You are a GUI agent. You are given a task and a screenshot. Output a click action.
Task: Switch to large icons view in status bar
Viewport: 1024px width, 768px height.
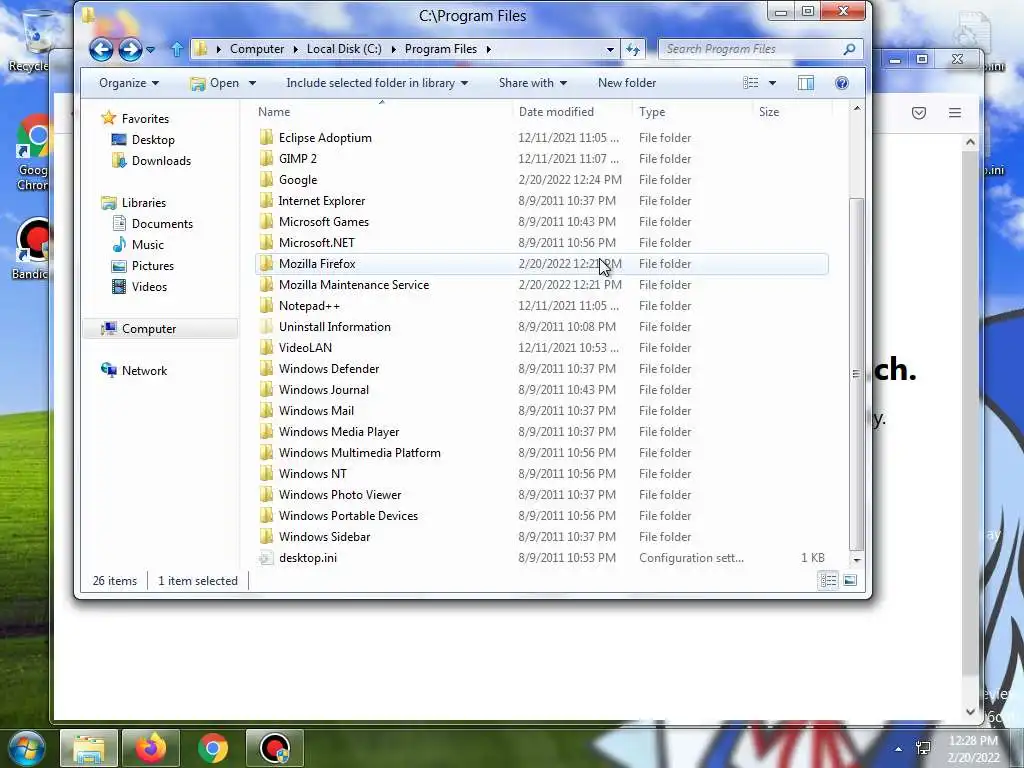(x=850, y=580)
